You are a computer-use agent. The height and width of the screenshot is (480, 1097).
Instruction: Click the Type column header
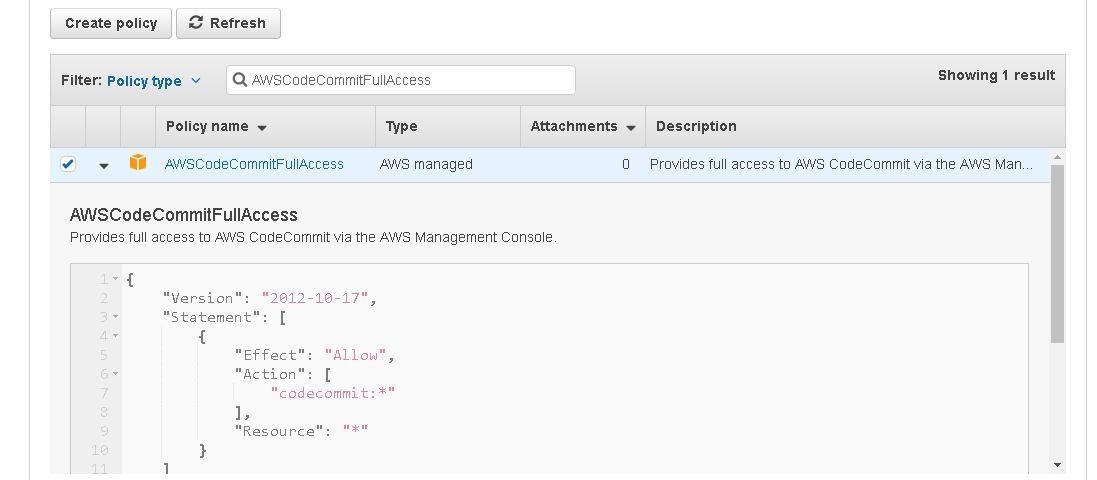[402, 127]
